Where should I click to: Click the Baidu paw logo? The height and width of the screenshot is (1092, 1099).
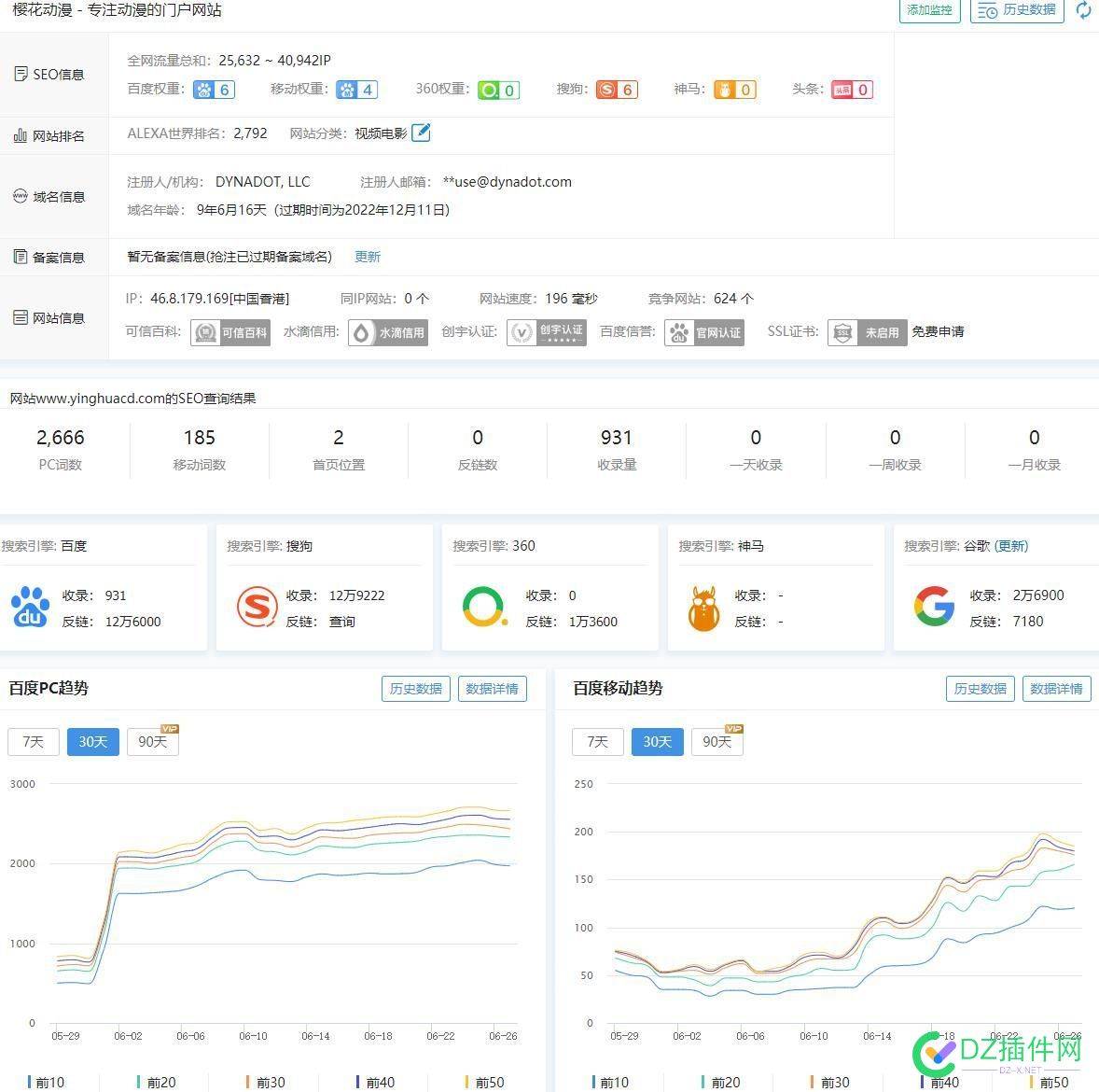[30, 607]
